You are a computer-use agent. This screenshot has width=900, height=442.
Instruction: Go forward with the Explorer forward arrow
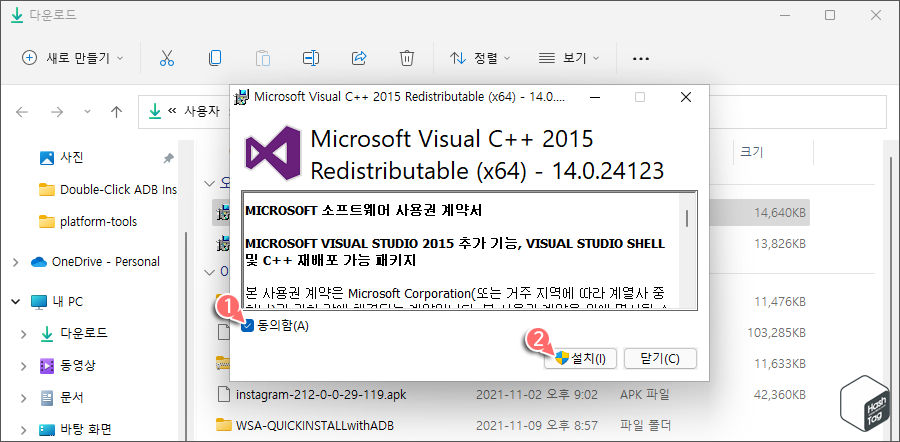pos(57,111)
